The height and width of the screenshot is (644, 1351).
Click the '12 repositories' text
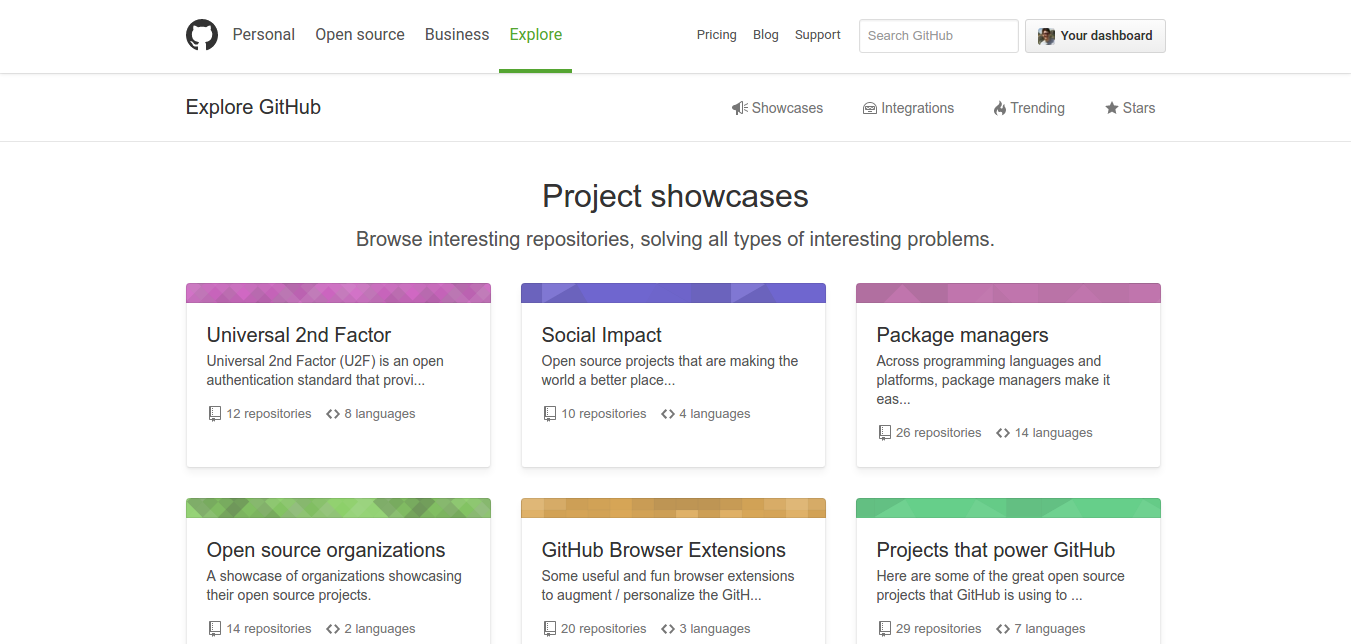(x=269, y=414)
